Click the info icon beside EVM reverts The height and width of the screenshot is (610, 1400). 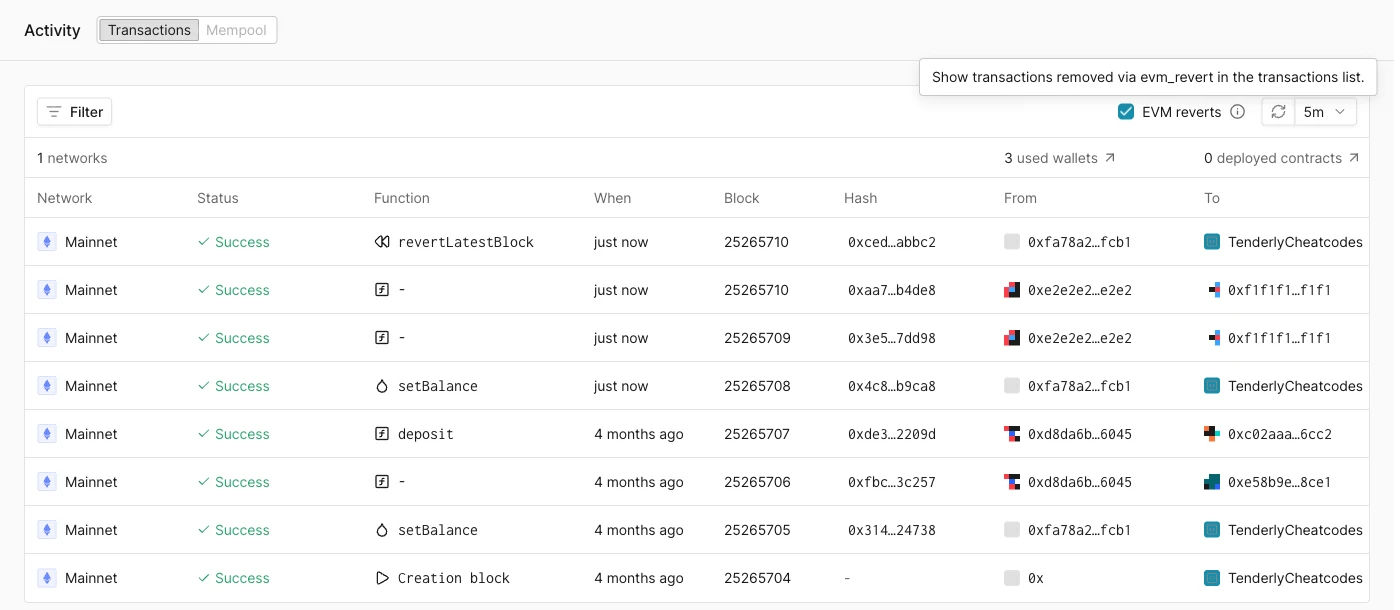1237,112
